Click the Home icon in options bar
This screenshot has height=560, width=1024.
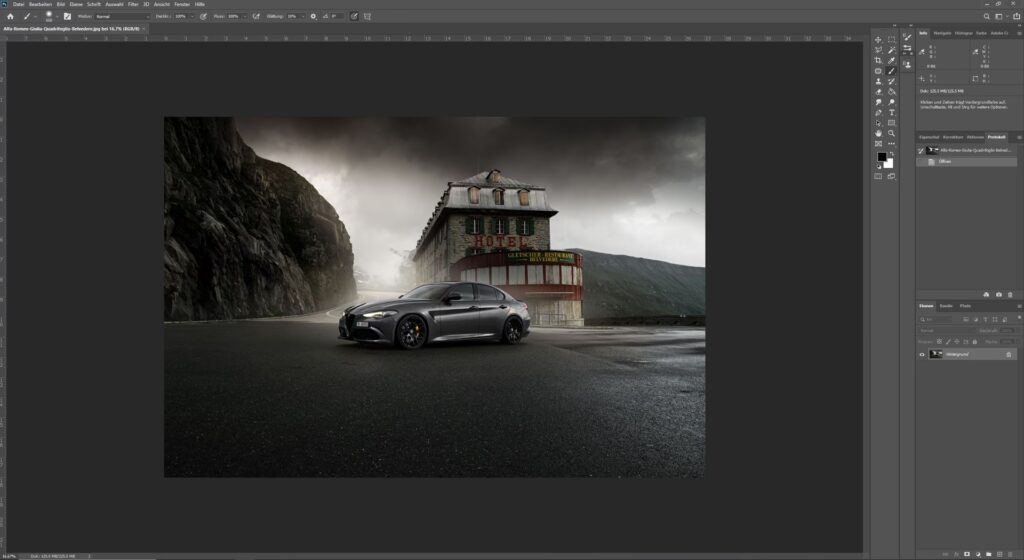point(10,16)
